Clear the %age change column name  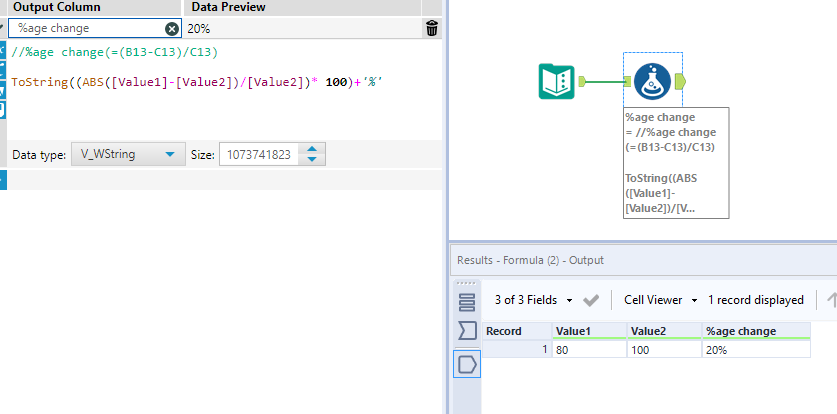[172, 29]
